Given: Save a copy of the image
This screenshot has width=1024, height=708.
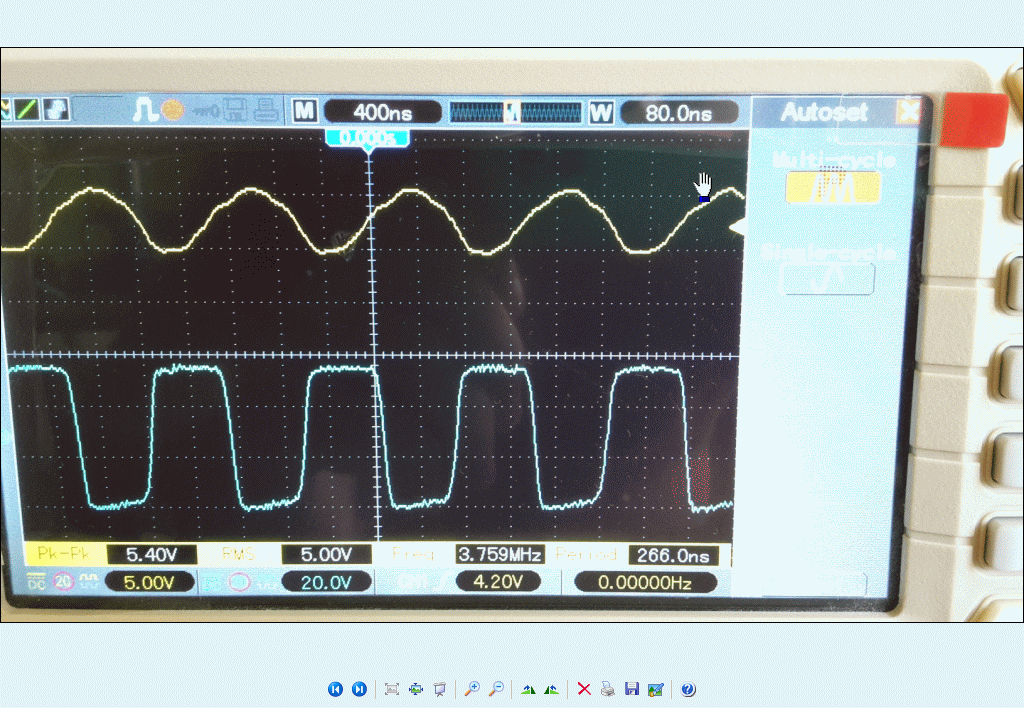Looking at the screenshot, I should tap(631, 689).
